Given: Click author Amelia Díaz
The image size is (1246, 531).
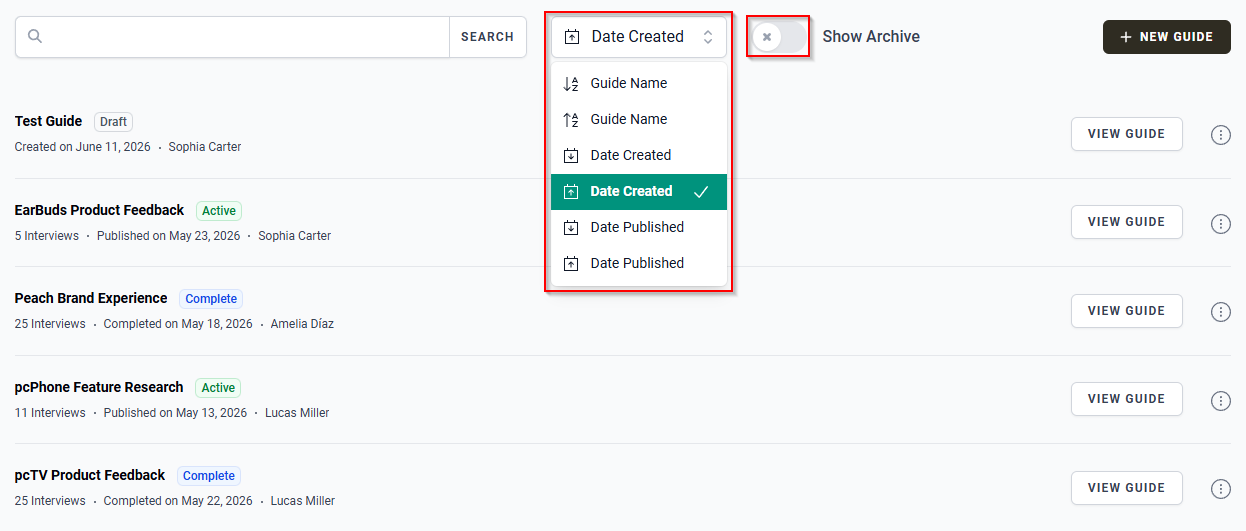Looking at the screenshot, I should point(302,324).
